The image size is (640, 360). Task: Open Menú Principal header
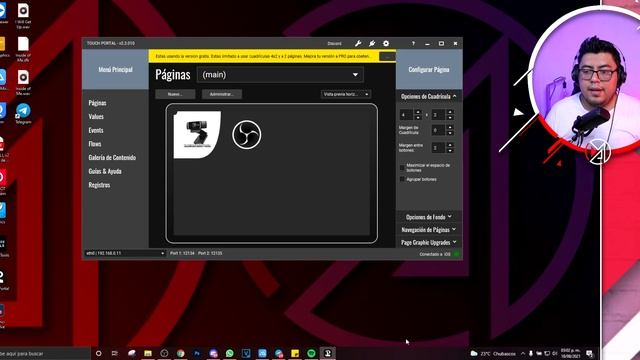(116, 70)
